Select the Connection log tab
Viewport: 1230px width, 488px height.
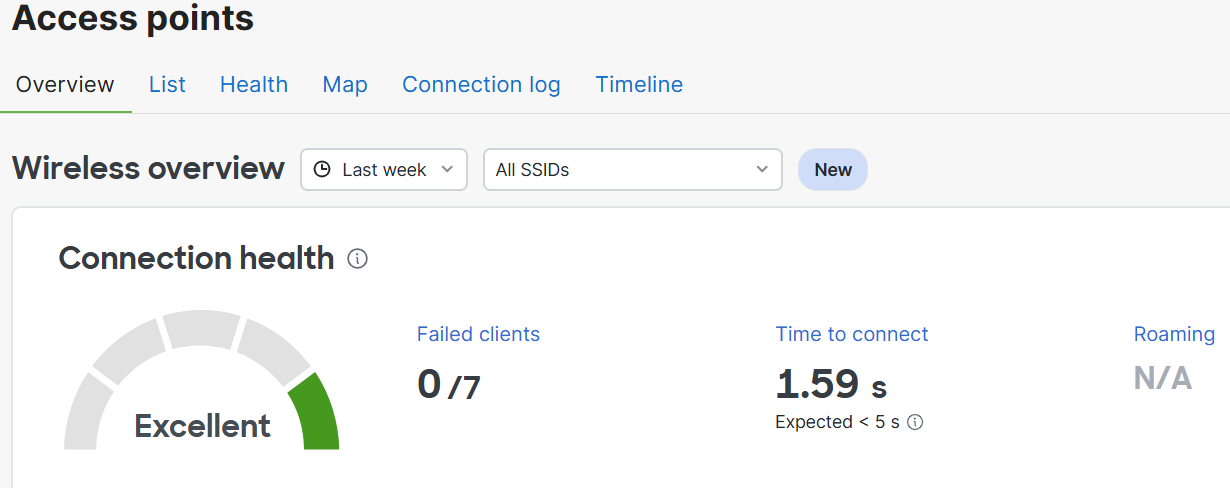pyautogui.click(x=481, y=85)
